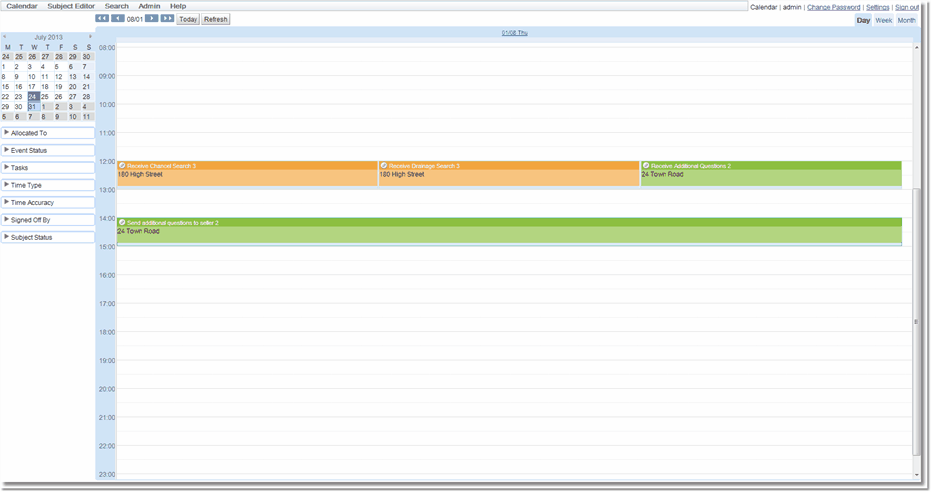The height and width of the screenshot is (492, 931).
Task: Click check icon on Send additional questions event
Action: point(122,222)
